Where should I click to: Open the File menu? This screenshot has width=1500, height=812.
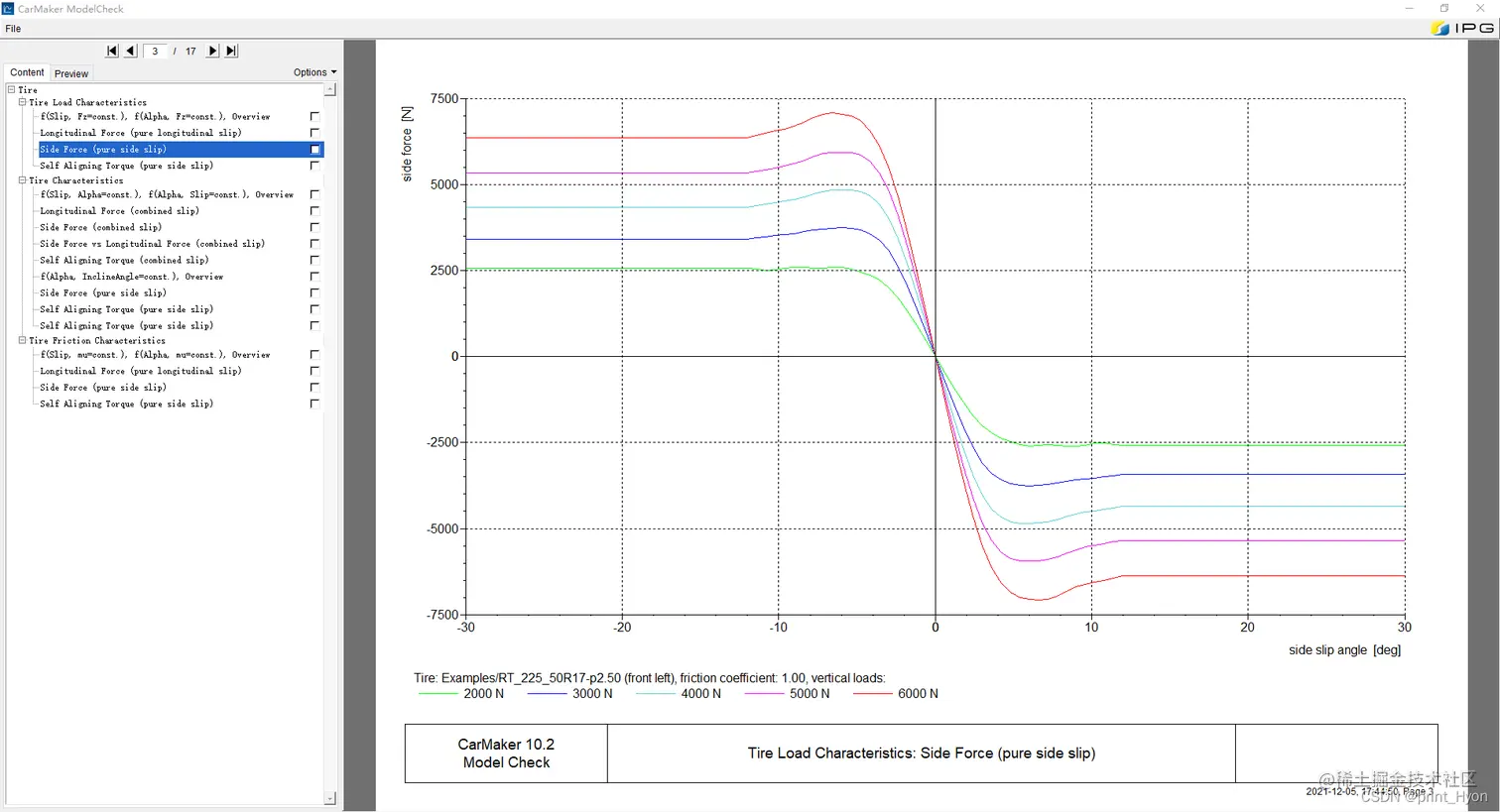click(13, 29)
